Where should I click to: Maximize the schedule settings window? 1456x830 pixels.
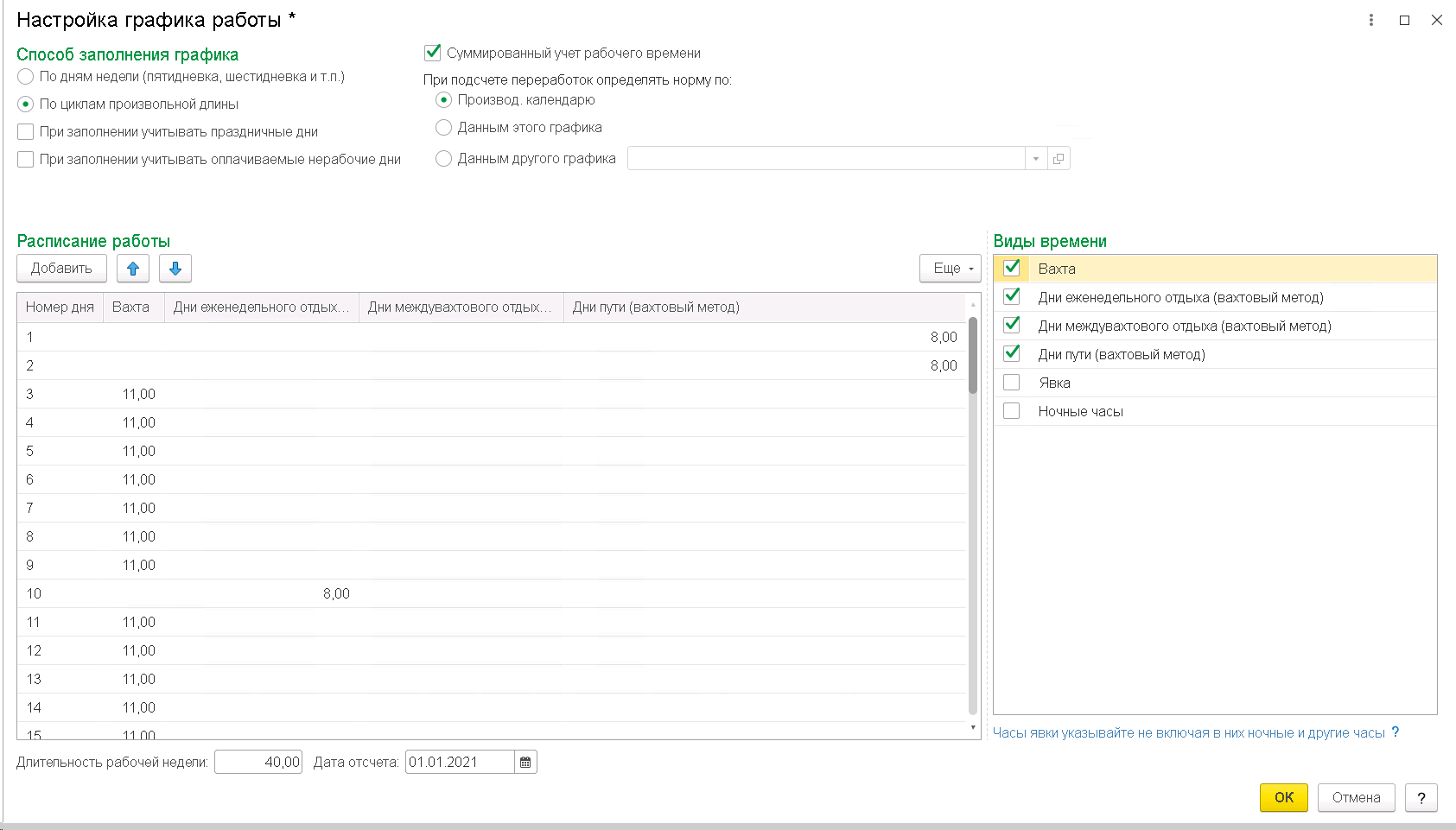coord(1405,20)
